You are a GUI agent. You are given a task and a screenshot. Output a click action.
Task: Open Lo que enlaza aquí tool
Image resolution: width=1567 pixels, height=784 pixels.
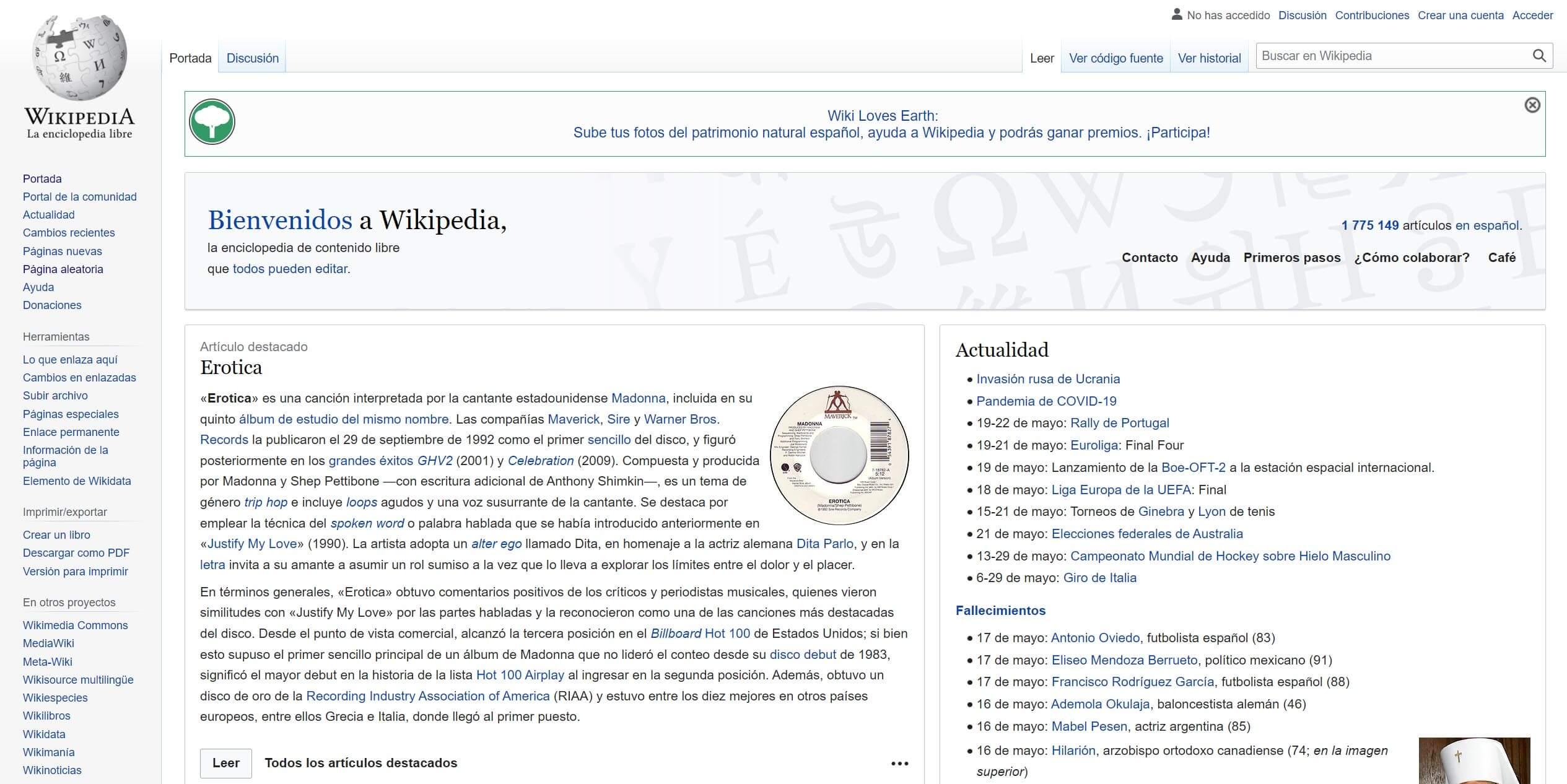click(x=70, y=360)
